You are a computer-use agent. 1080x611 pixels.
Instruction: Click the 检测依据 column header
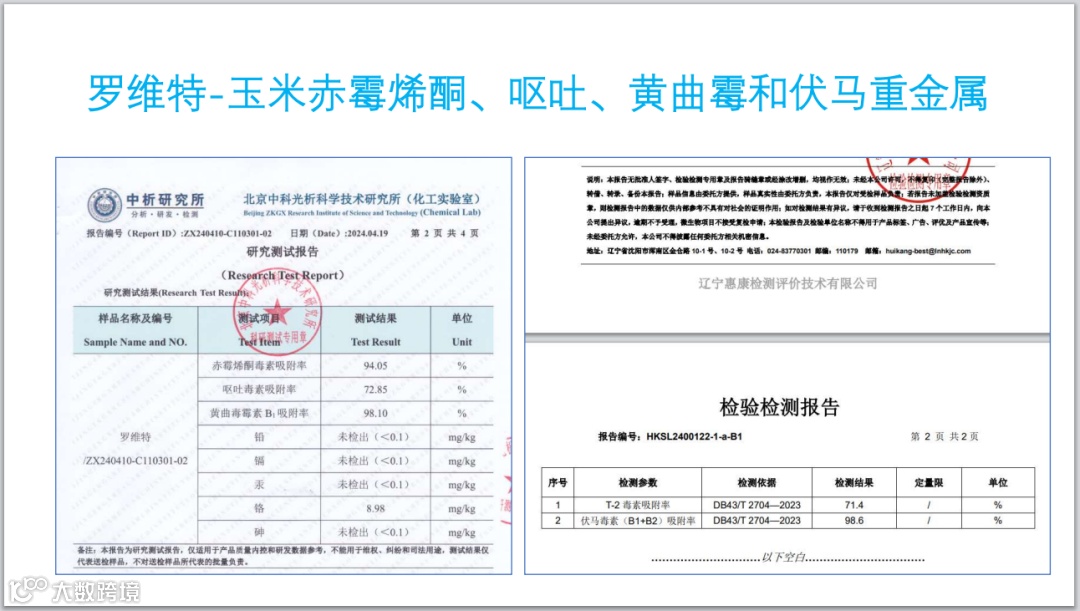click(757, 483)
